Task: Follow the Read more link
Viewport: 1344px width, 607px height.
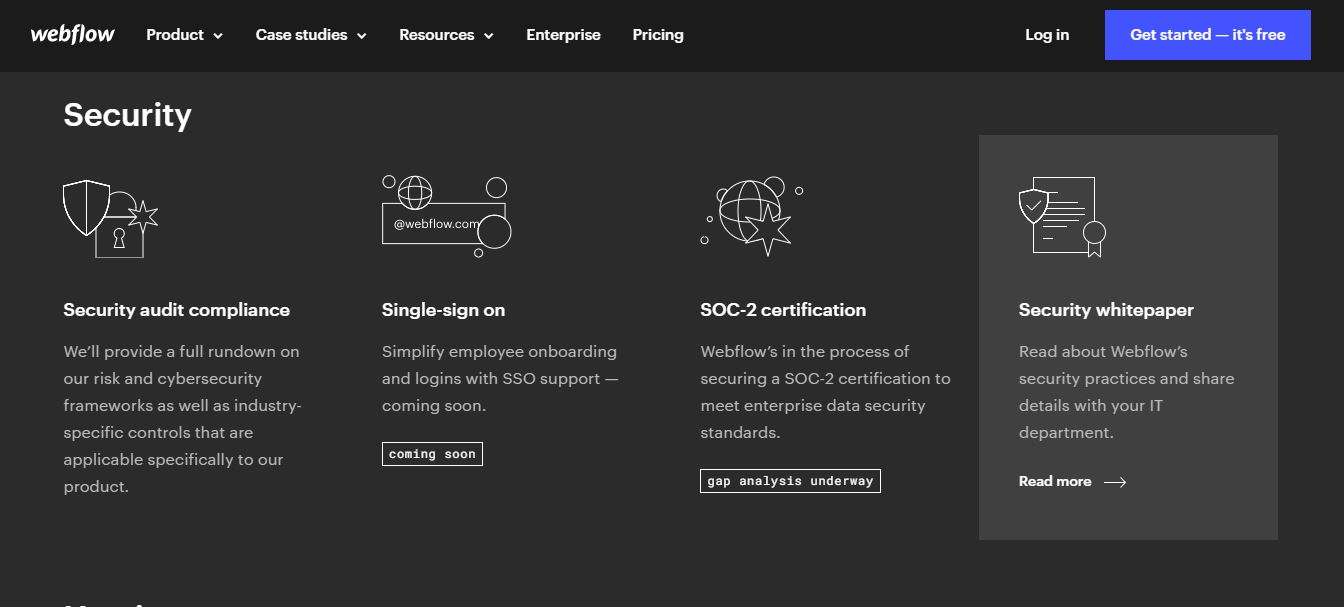Action: pyautogui.click(x=1055, y=482)
